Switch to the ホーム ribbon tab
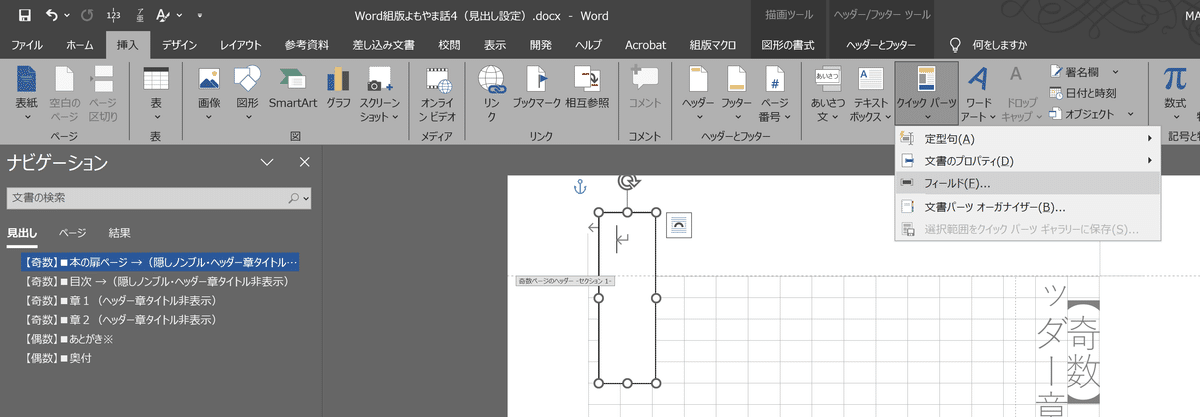Screen dimensions: 1200x417 80,45
